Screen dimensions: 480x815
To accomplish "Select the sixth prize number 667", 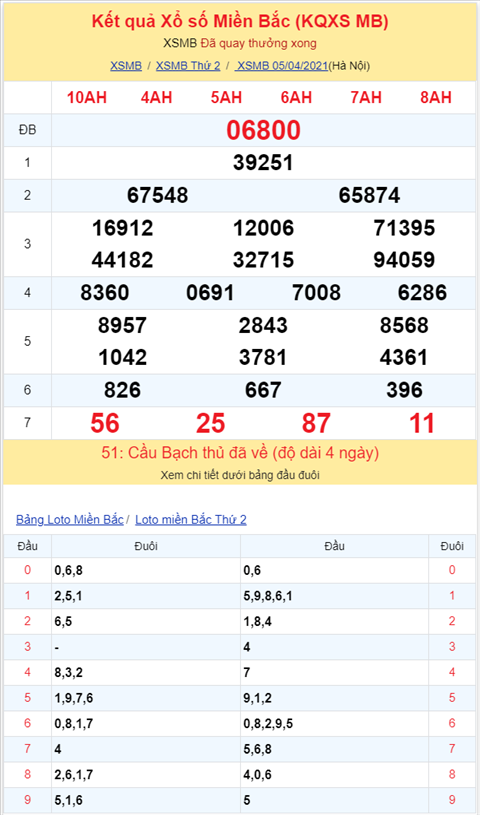I will tap(263, 390).
